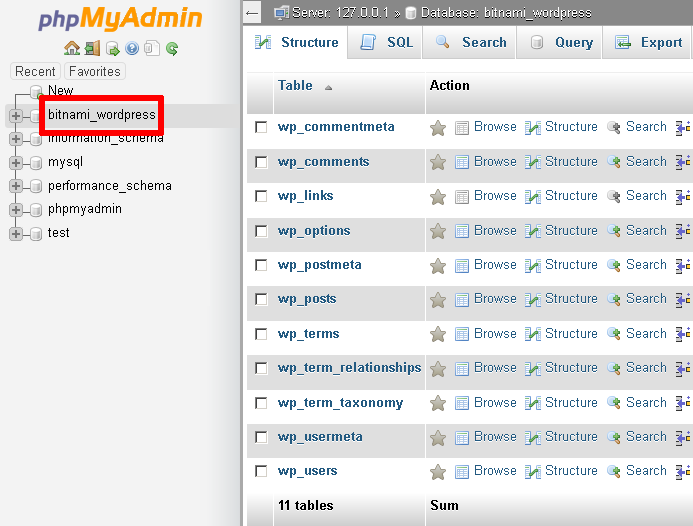
Task: Click the Log out door icon
Action: tap(92, 48)
